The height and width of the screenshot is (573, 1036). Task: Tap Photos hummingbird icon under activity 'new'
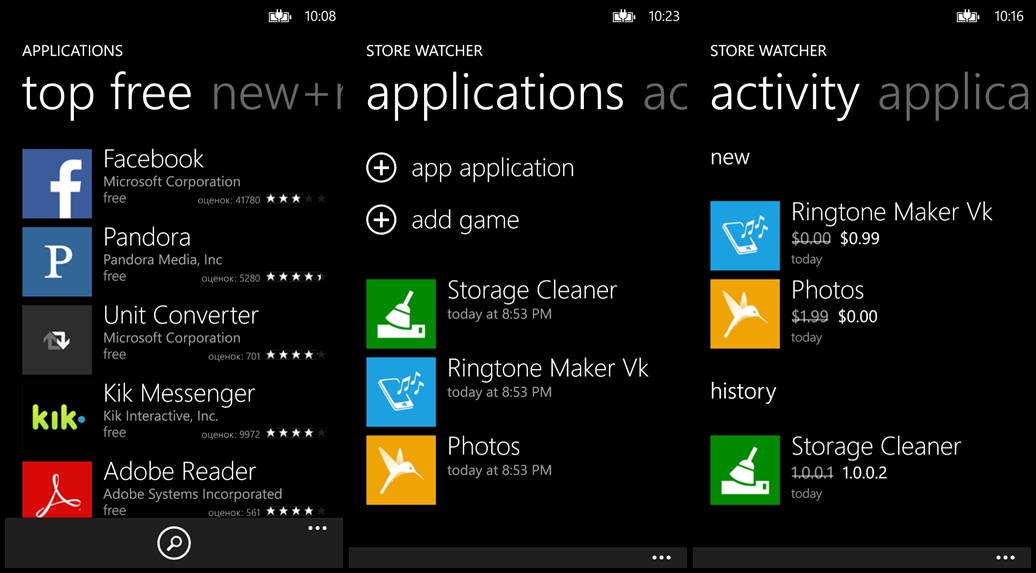click(x=745, y=314)
